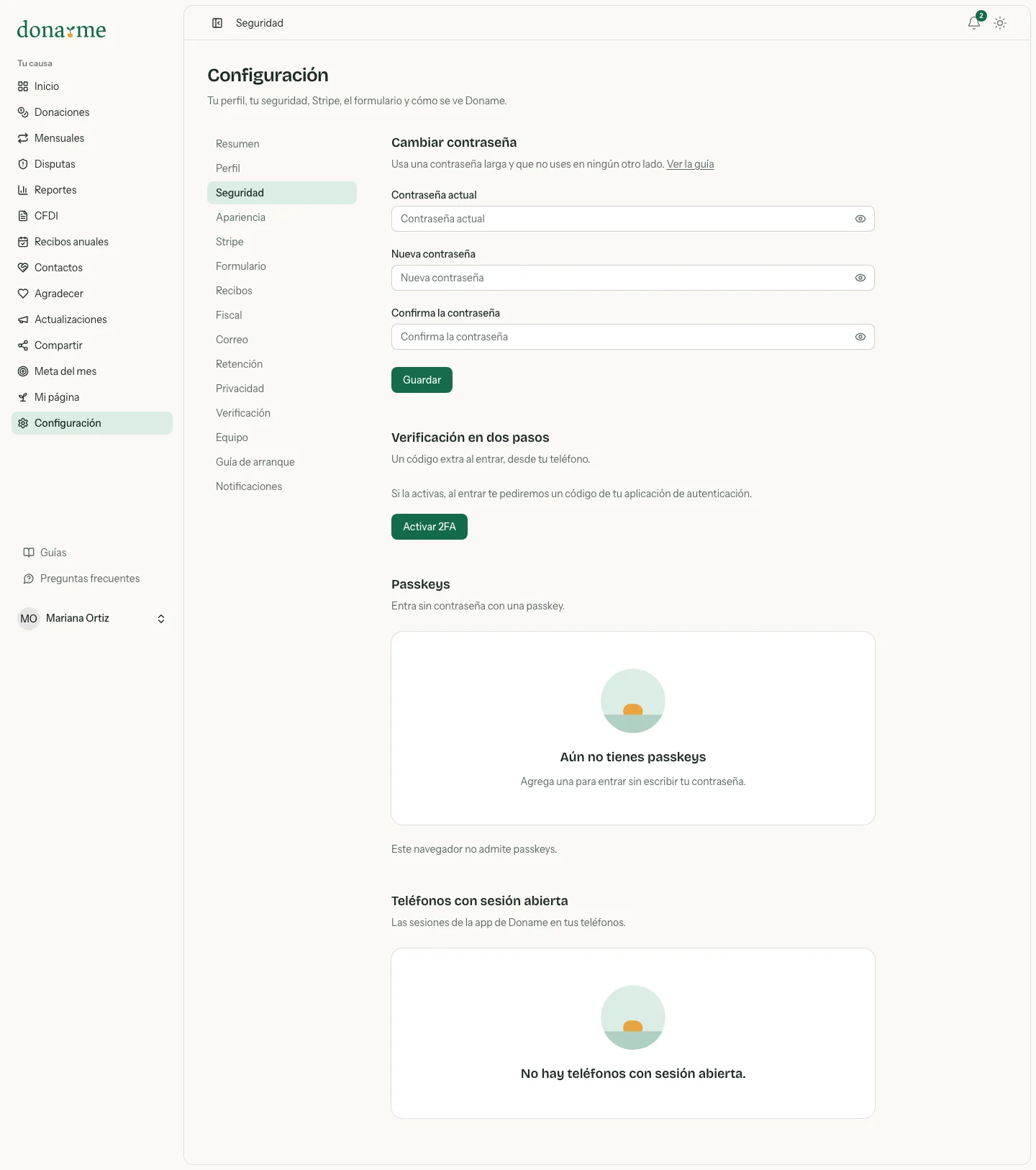Click the CFDI document icon
The image size is (1036, 1170).
click(23, 216)
